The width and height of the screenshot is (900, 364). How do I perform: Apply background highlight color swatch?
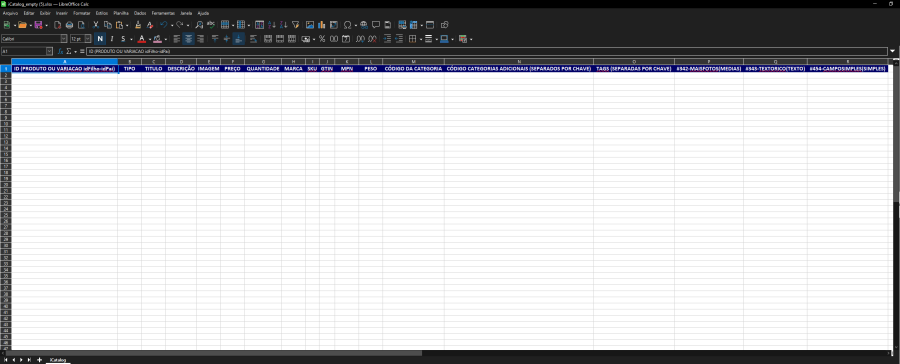pos(157,39)
